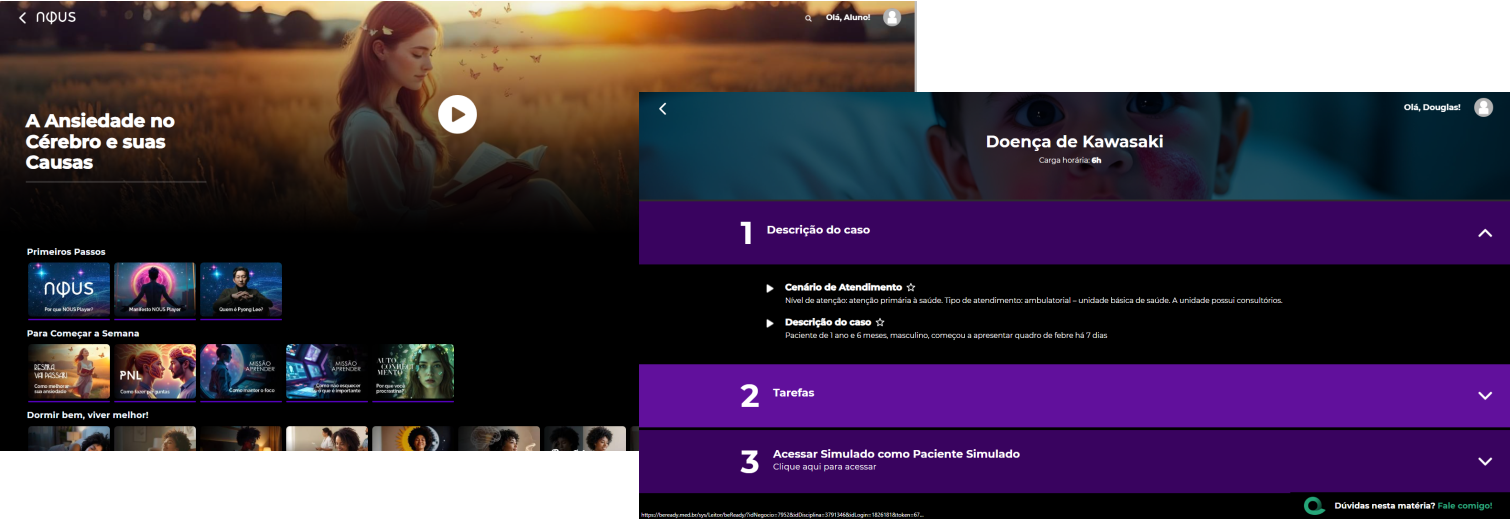
Task: Click the title 'A Ansiedade no Cérebro e suas Causas'
Action: tap(100, 141)
